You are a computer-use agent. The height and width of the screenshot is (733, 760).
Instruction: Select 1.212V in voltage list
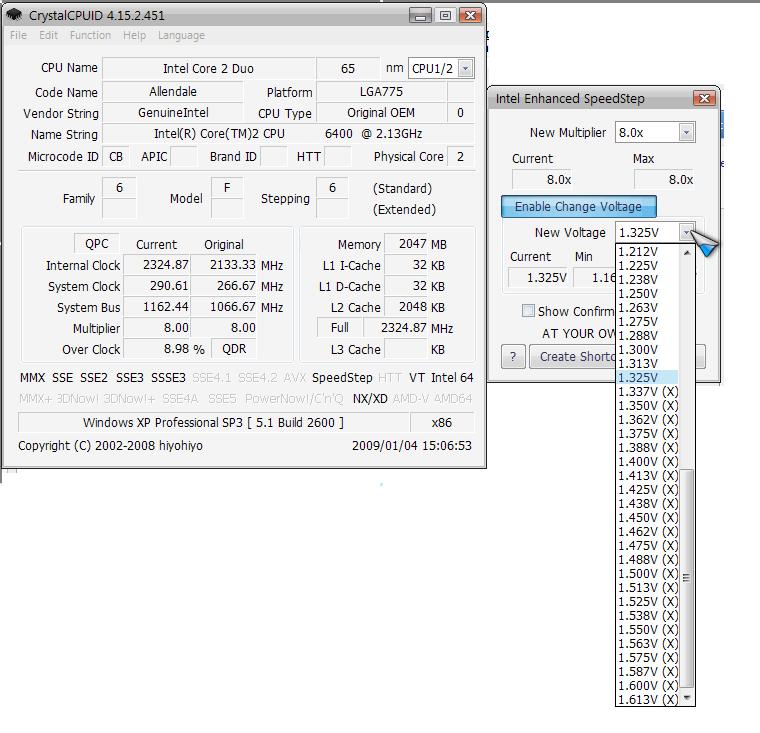pos(647,252)
